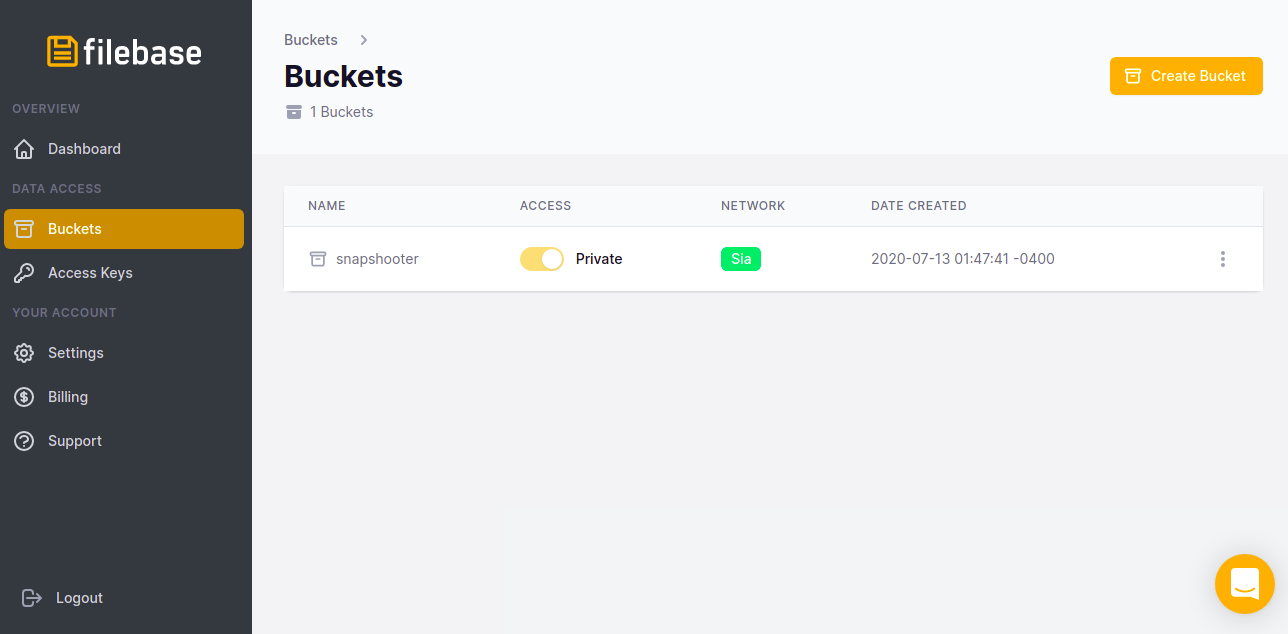
Task: Click the Dashboard house icon
Action: tap(24, 149)
